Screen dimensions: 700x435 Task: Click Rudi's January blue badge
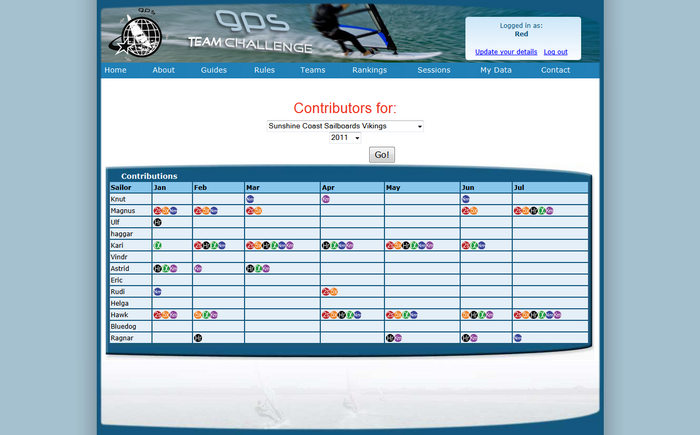click(x=158, y=291)
